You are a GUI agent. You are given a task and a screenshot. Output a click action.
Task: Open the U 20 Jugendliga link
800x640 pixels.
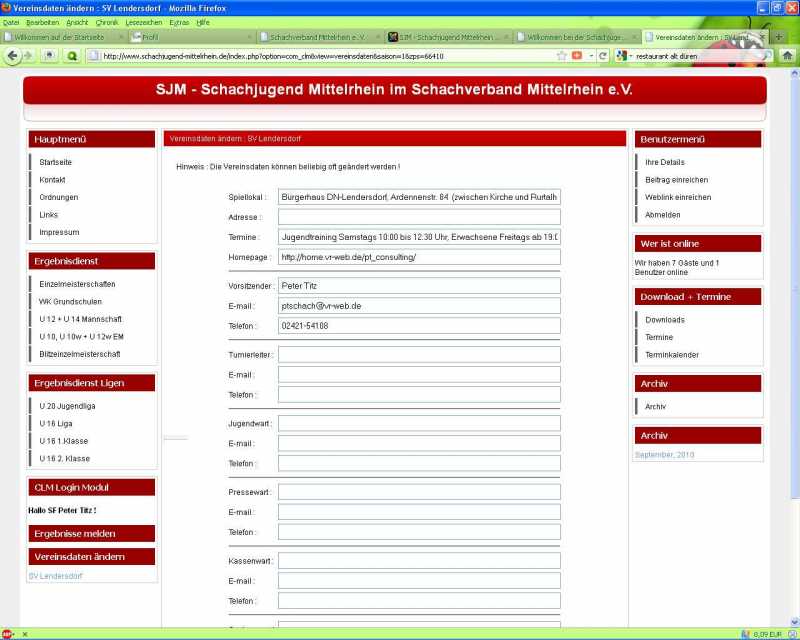pyautogui.click(x=67, y=406)
